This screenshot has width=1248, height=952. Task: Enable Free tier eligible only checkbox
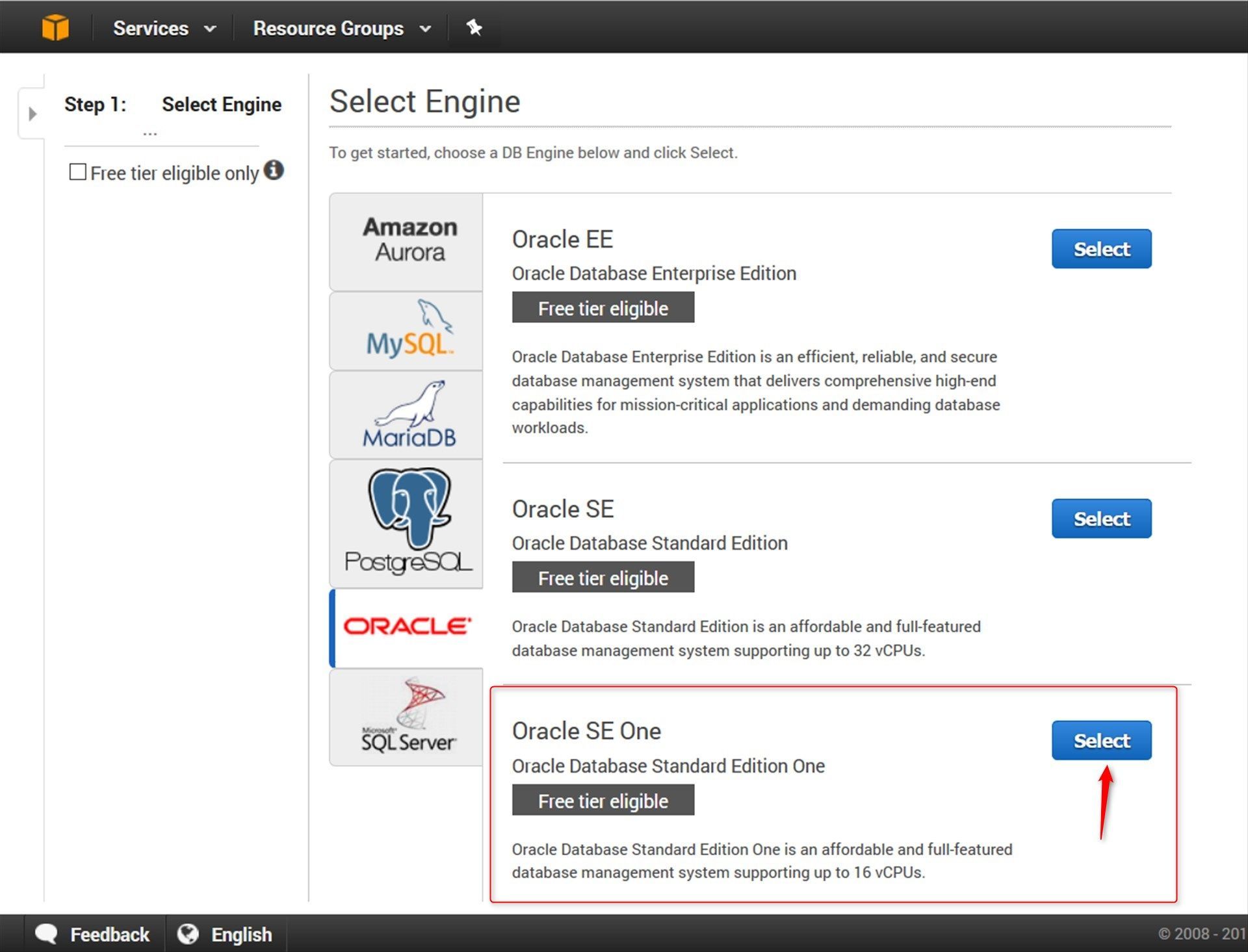click(x=77, y=172)
